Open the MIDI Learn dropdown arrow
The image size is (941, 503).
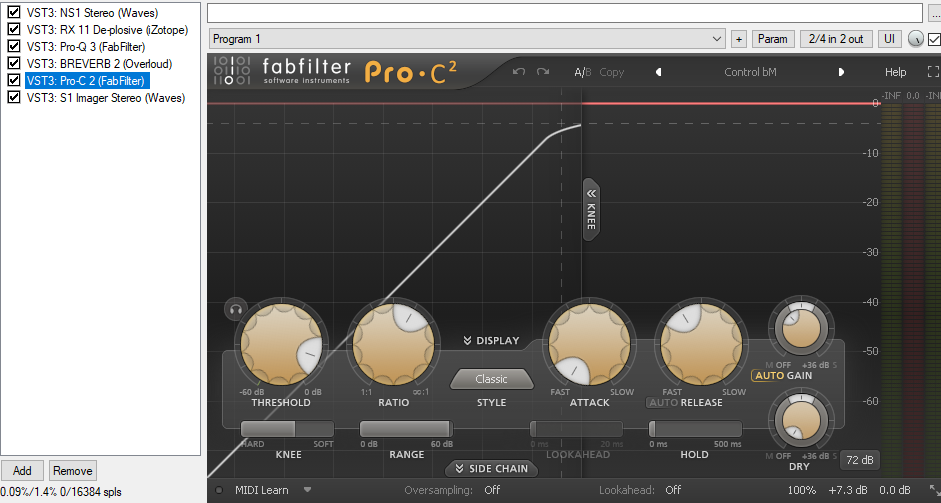tap(307, 490)
